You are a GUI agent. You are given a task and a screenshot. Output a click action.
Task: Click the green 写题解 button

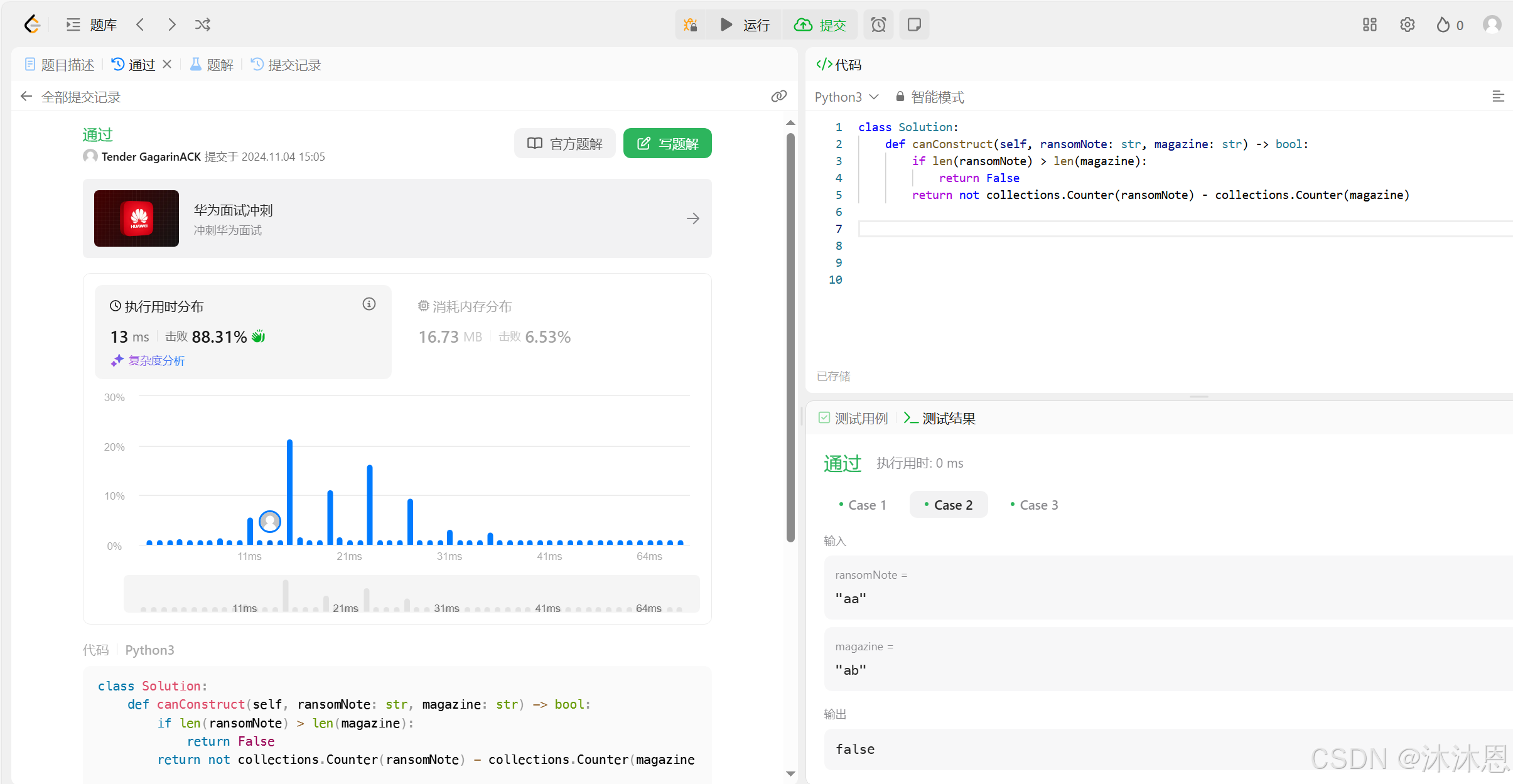[667, 144]
